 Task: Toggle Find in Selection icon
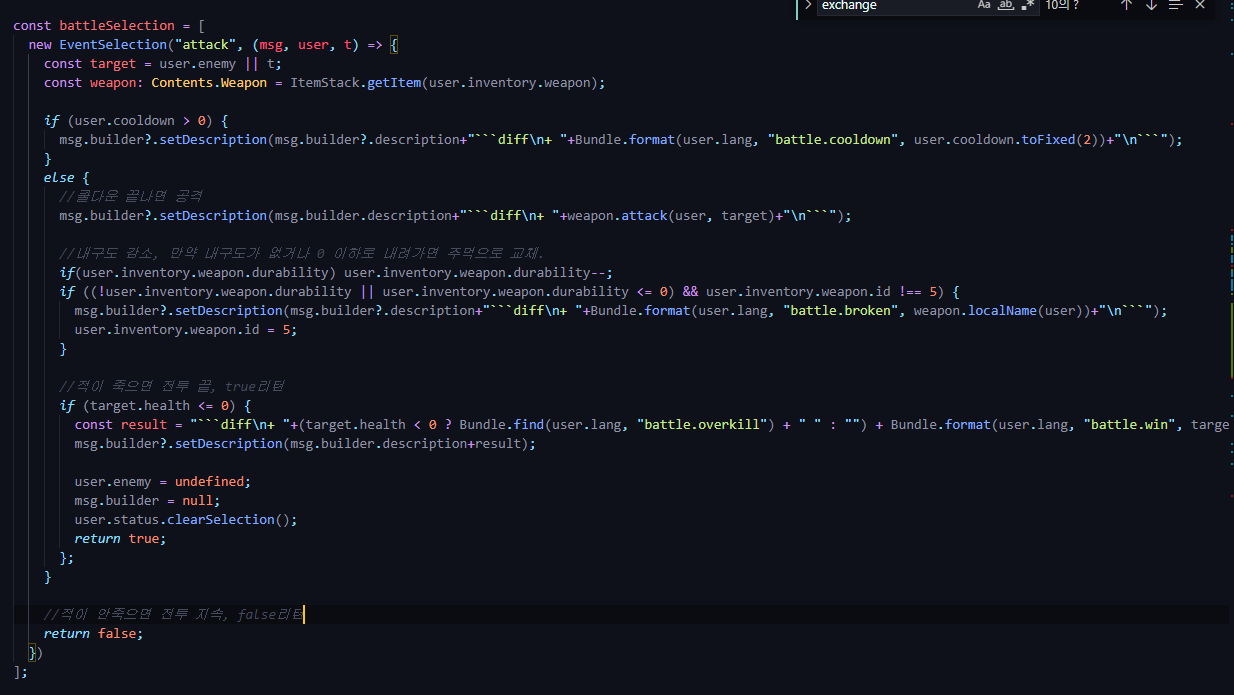(x=1176, y=5)
